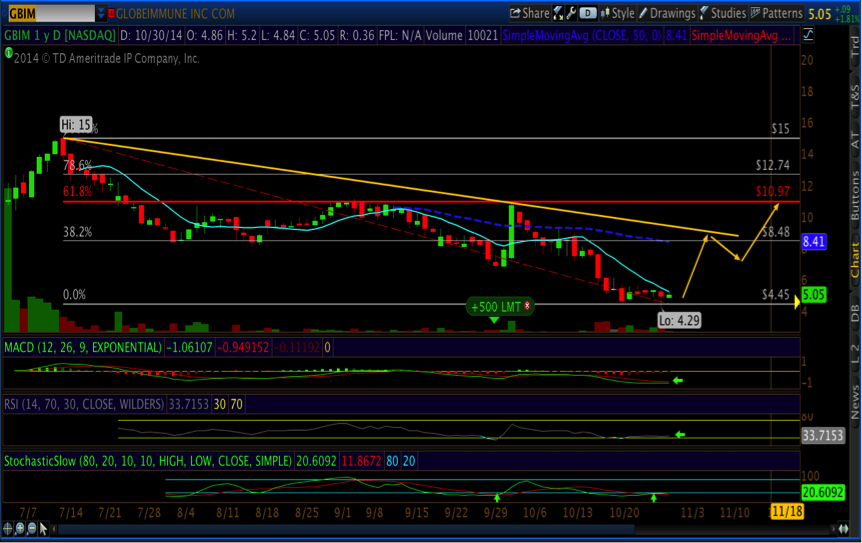Screen dimensions: 862x543
Task: Click the Share button in toolbar
Action: pyautogui.click(x=529, y=13)
